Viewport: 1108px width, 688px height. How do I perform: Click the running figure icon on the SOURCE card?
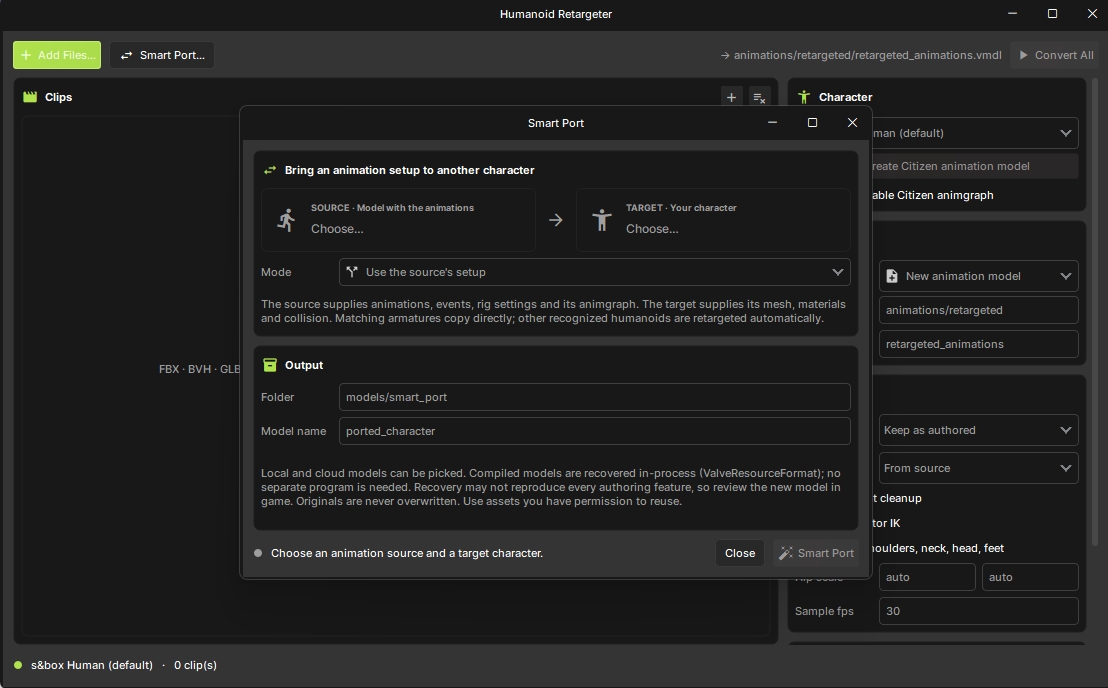(x=286, y=220)
